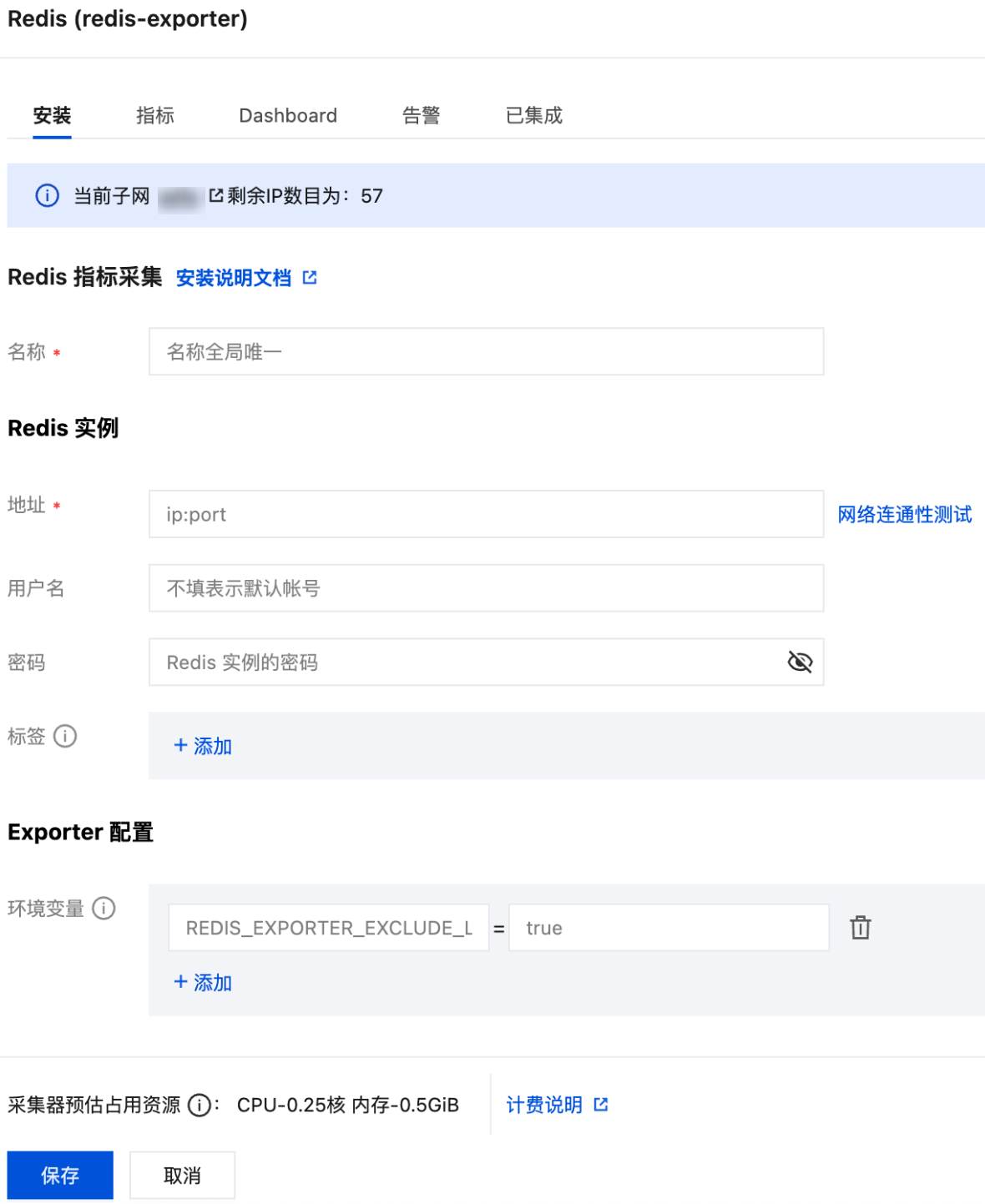
Task: Click info icon beside 采集器预估占用资源
Action: coord(199,1106)
